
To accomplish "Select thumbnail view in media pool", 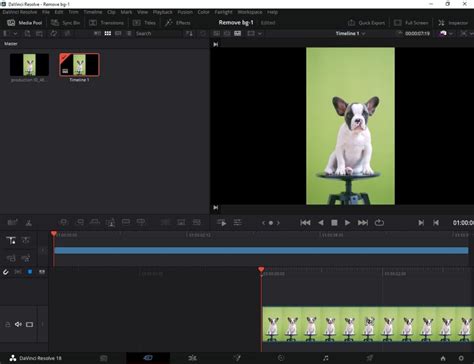I will 108,33.
